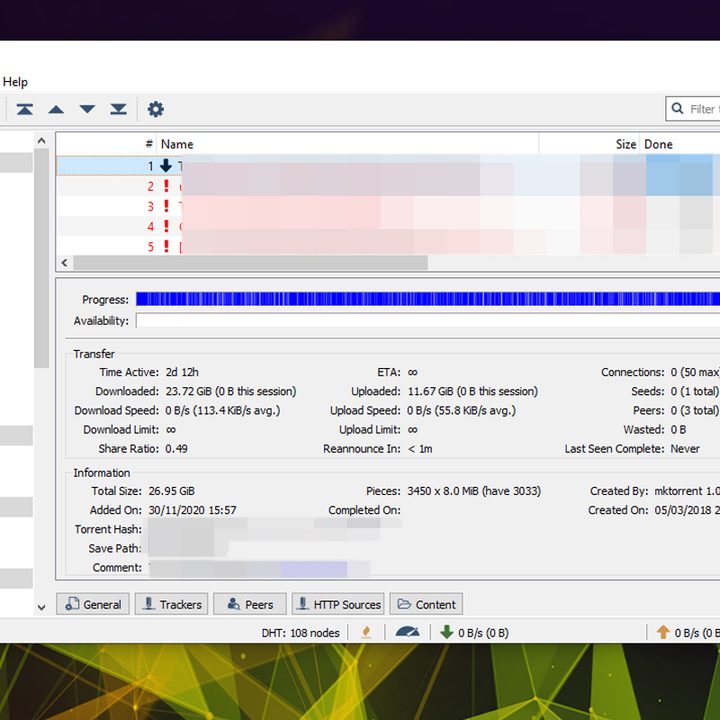Click downloading arrow icon on torrent 1
This screenshot has width=720, height=720.
[166, 166]
